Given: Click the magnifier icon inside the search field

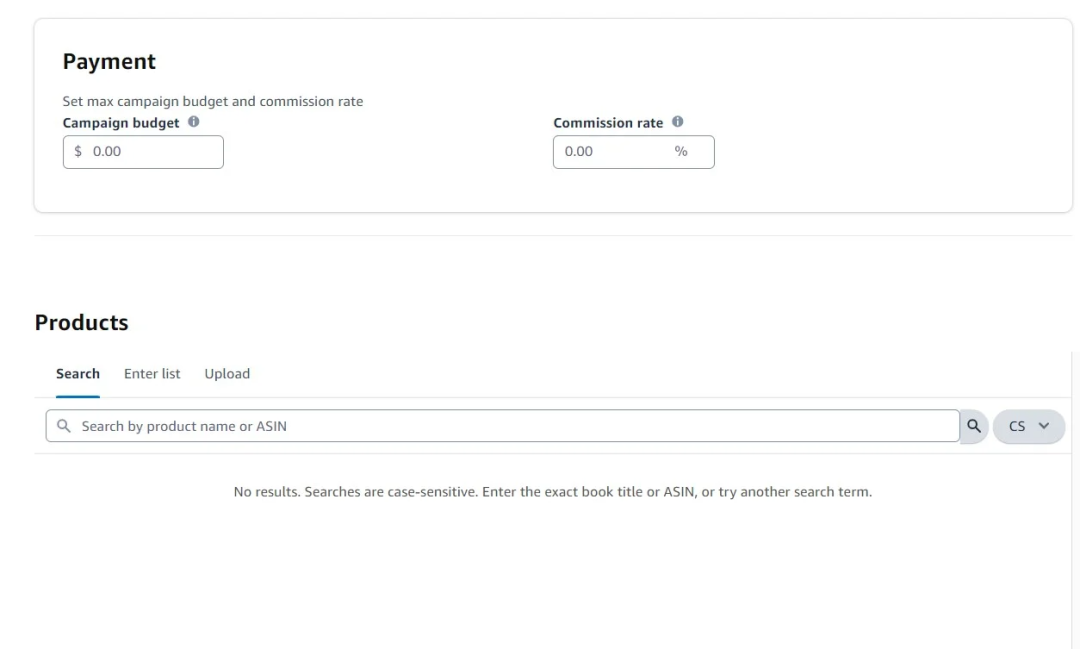Looking at the screenshot, I should click(x=63, y=426).
